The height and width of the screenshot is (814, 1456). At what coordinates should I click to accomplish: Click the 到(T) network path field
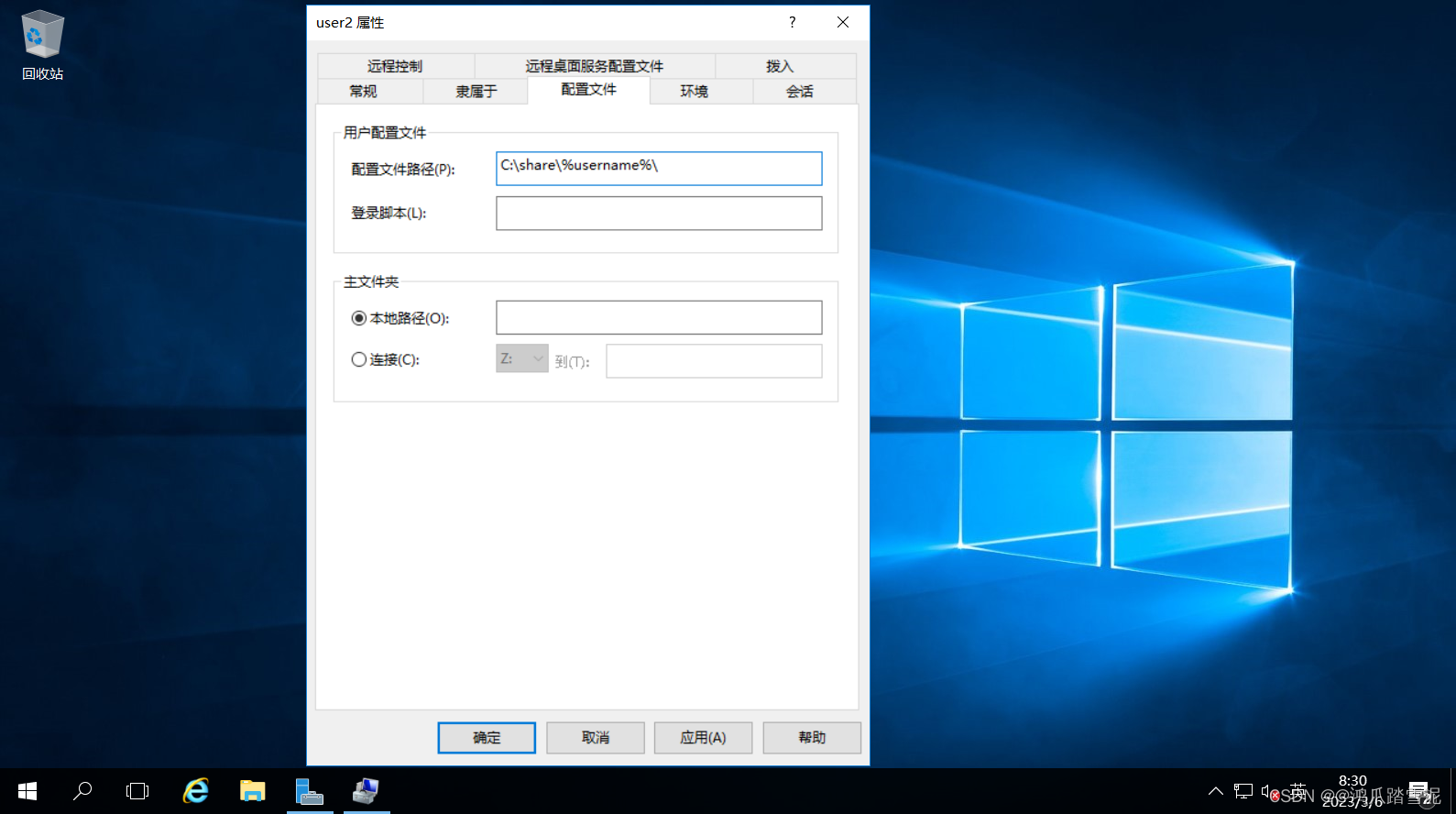pyautogui.click(x=714, y=361)
